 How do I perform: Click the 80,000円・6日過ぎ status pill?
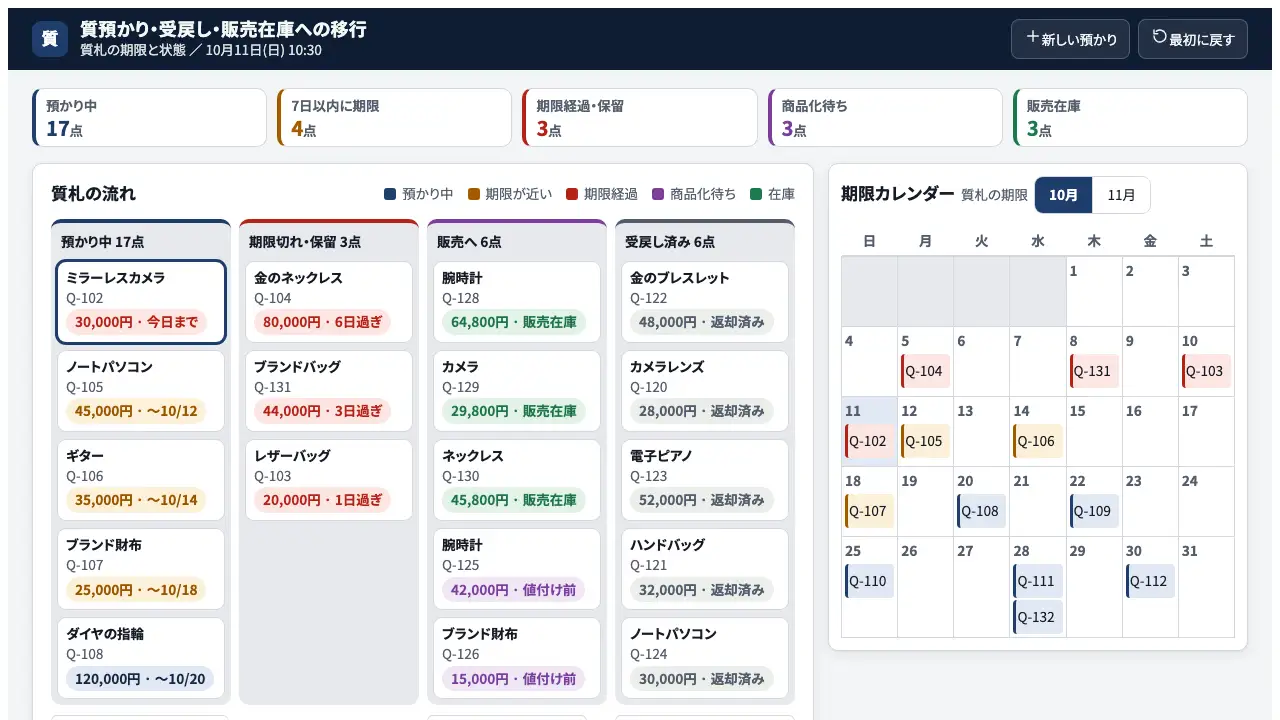click(322, 322)
